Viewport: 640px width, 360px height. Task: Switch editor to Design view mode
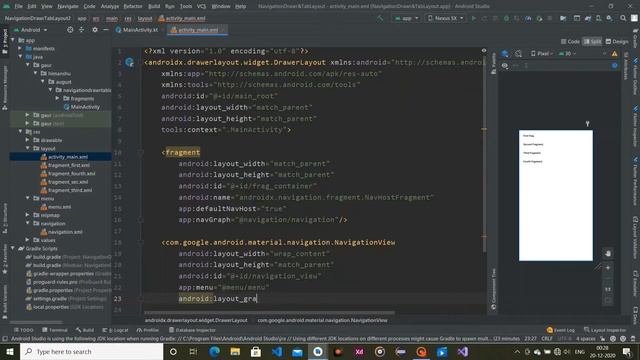coord(617,41)
